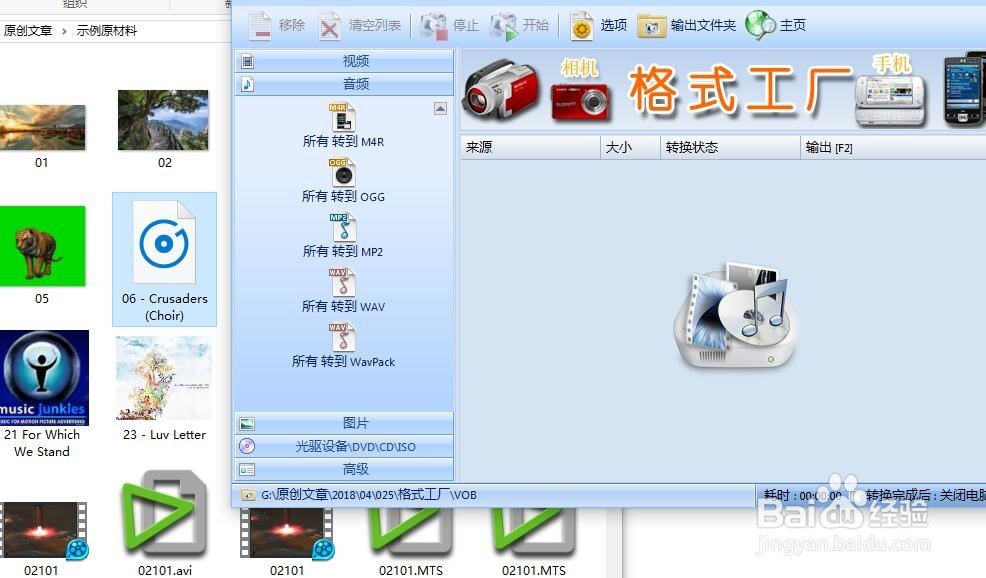
Task: Click the audio list scroll-up arrow
Action: click(x=440, y=109)
